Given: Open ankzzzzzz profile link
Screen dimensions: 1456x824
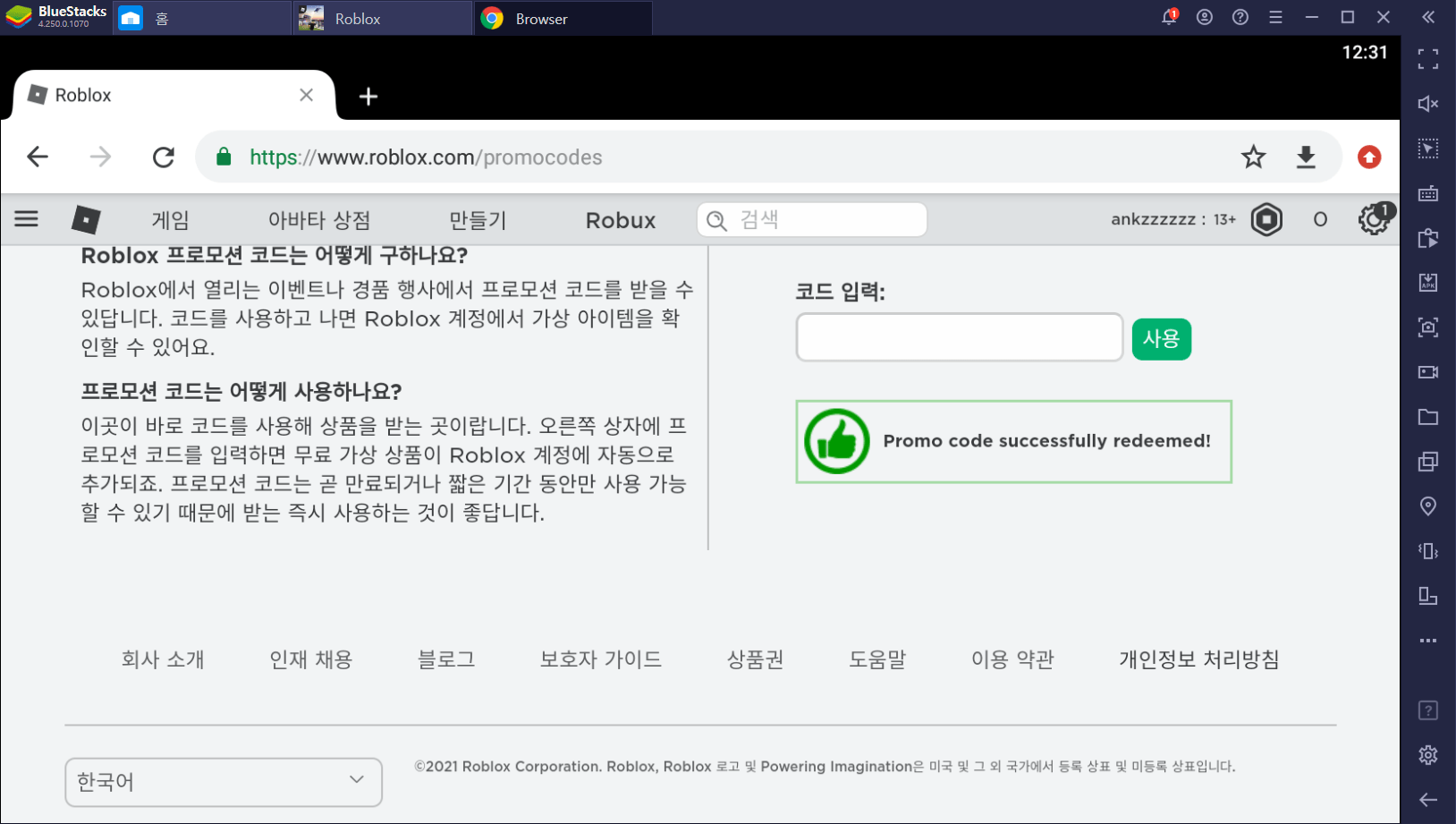Looking at the screenshot, I should (x=1153, y=219).
